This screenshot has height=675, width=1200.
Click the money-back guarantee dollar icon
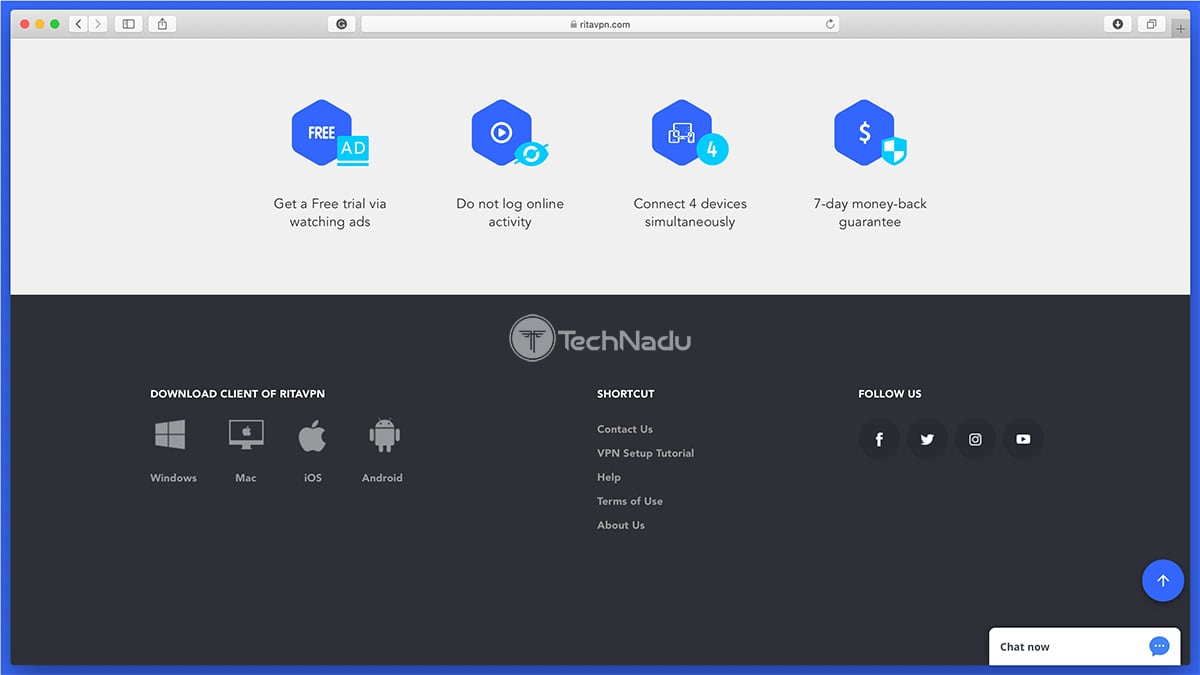[x=870, y=133]
